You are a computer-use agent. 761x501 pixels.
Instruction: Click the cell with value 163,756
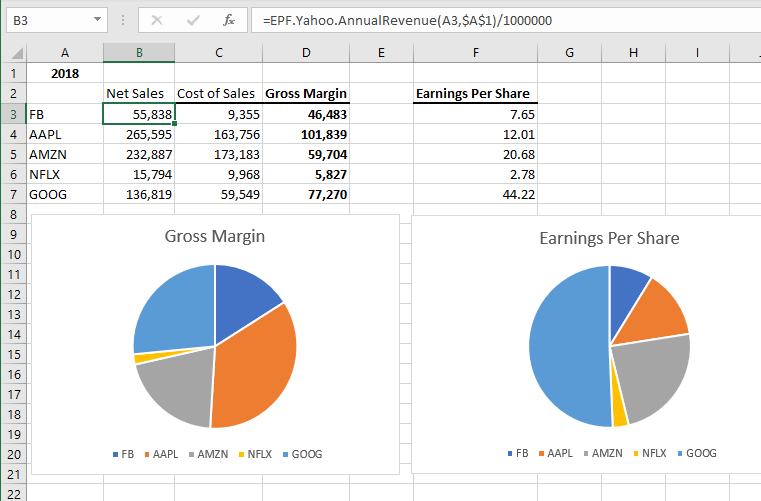(218, 134)
